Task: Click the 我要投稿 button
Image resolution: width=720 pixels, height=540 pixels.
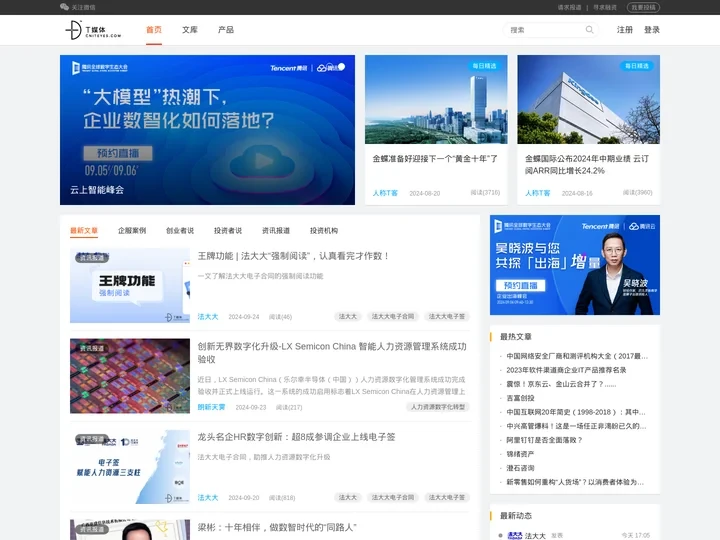Action: (643, 7)
